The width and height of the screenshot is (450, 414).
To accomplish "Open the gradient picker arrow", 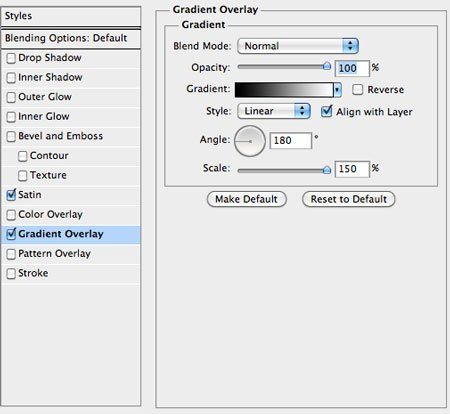I will (x=337, y=90).
